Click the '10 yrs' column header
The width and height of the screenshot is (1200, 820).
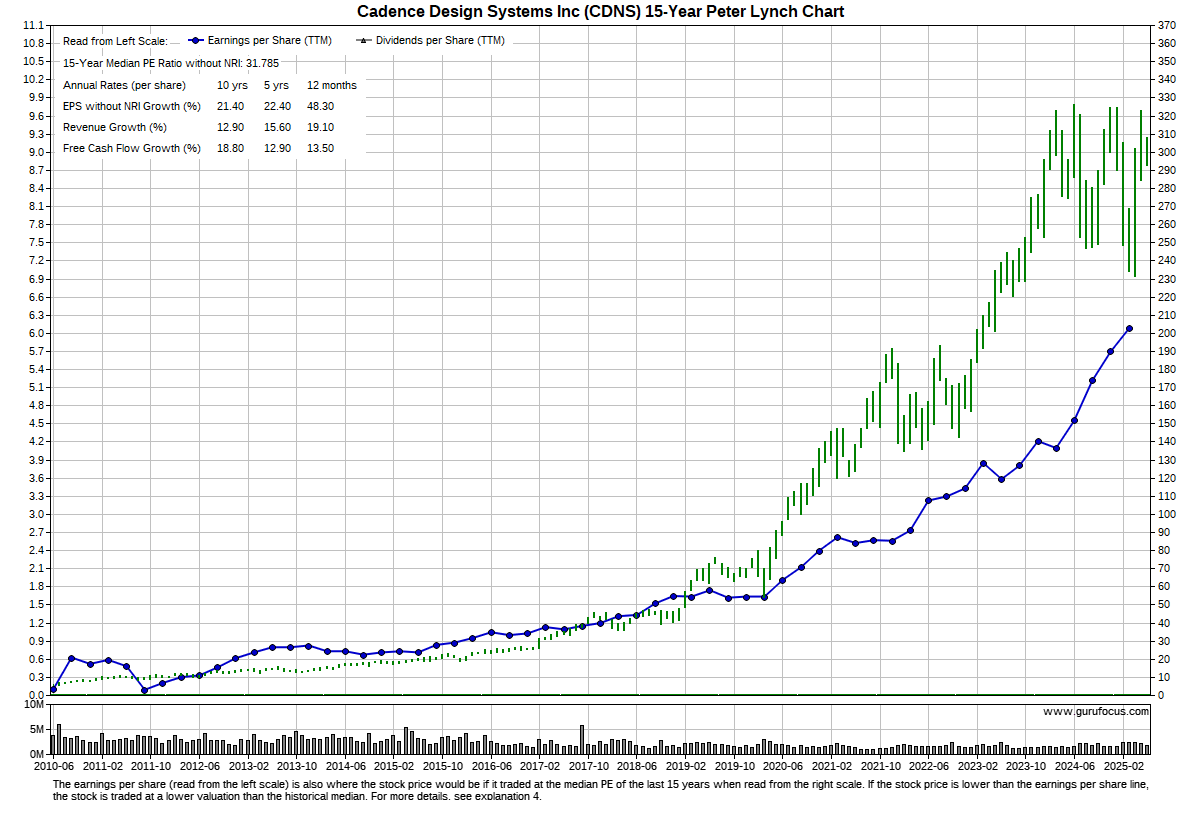(x=232, y=85)
